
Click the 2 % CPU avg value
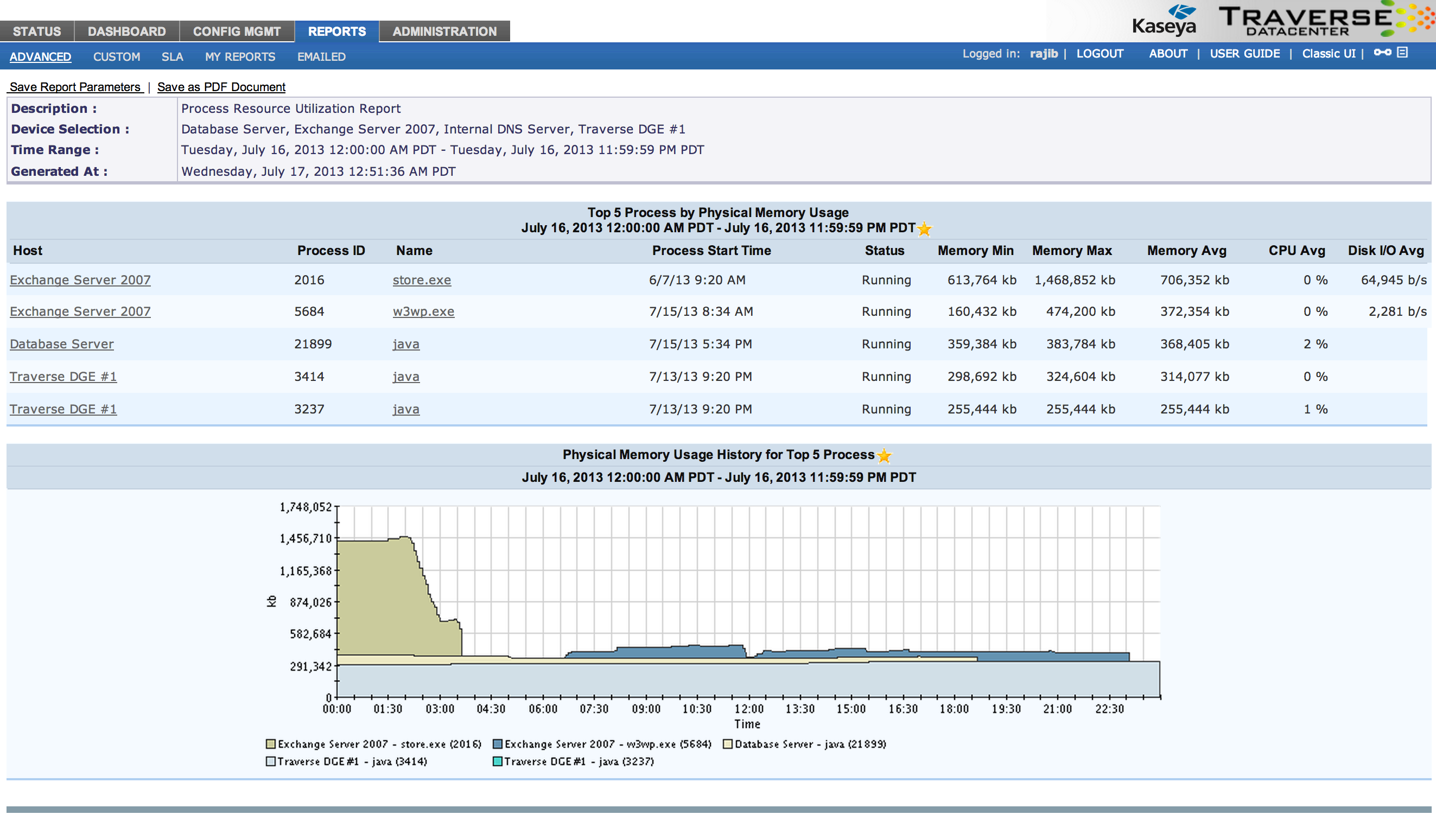point(1315,343)
